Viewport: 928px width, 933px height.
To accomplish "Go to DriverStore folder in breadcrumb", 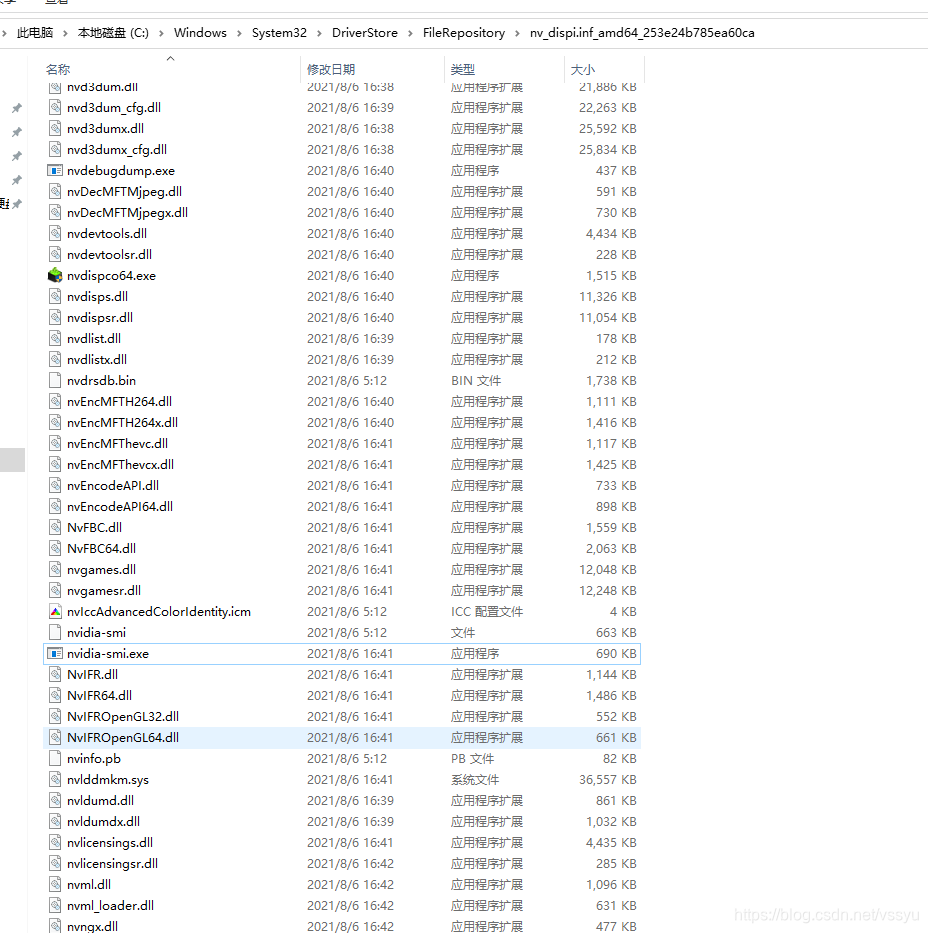I will (365, 33).
